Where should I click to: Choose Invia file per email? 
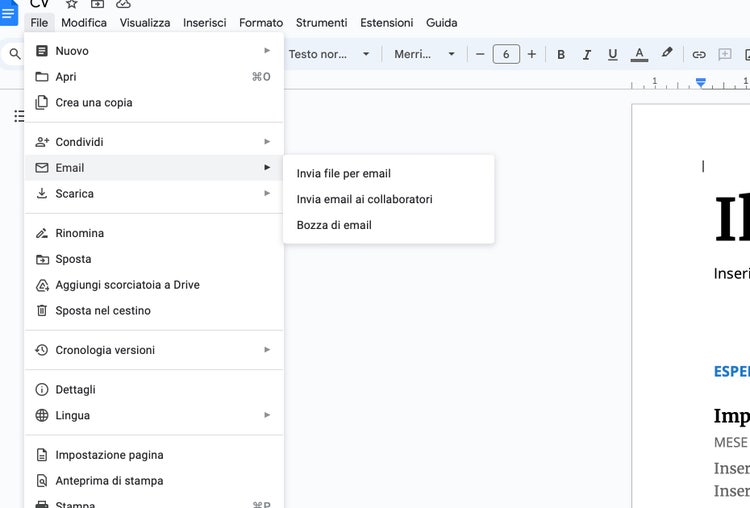coord(344,173)
